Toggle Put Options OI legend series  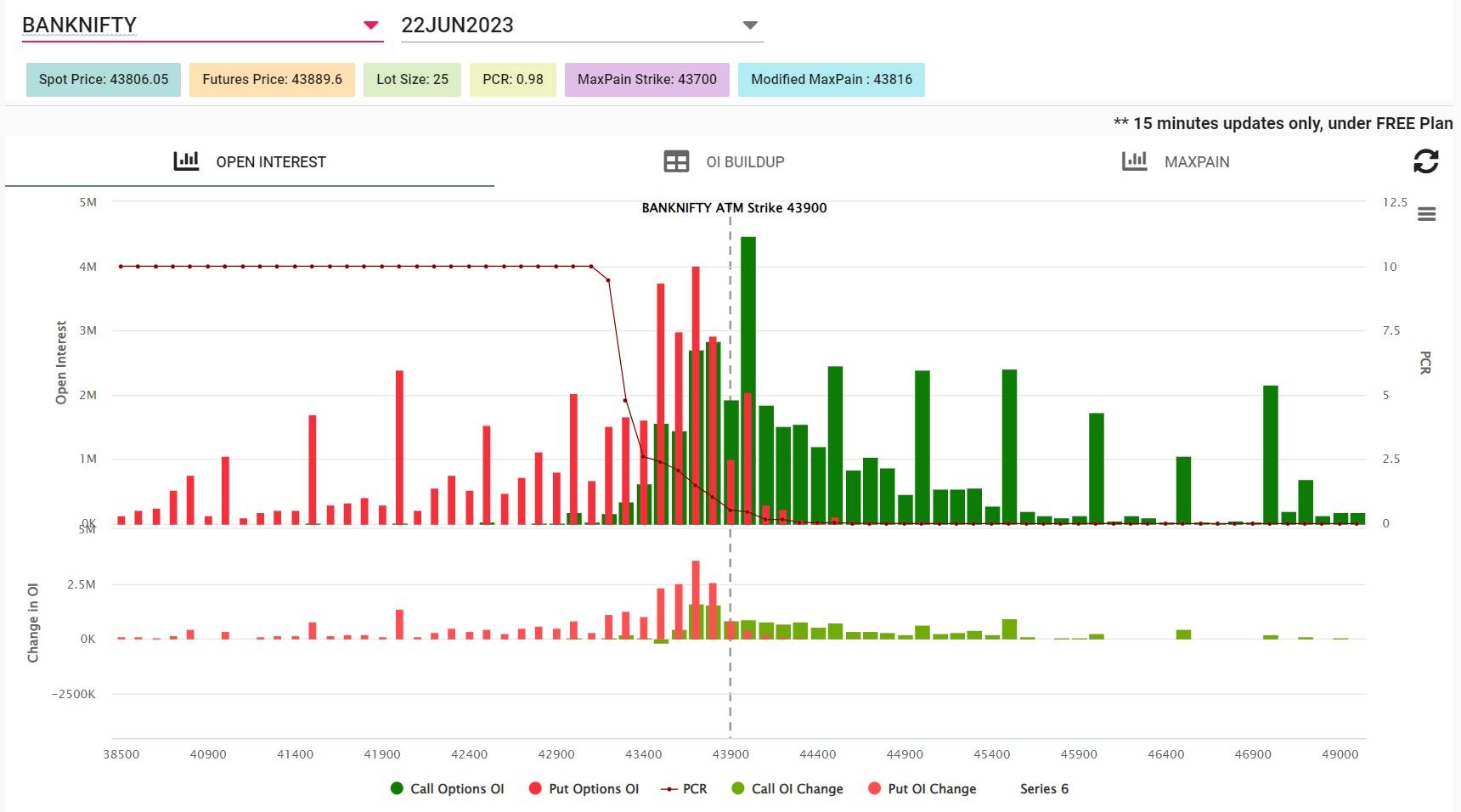[584, 789]
